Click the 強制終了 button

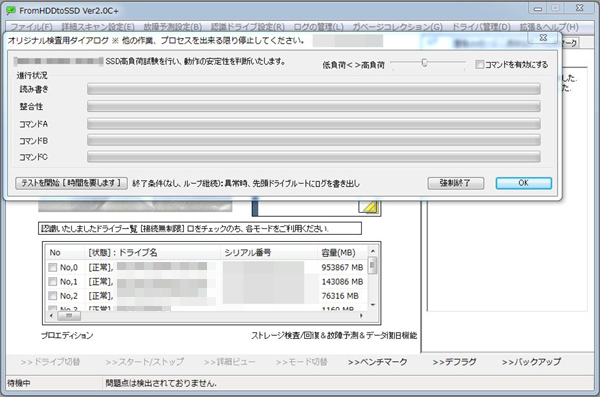click(455, 183)
